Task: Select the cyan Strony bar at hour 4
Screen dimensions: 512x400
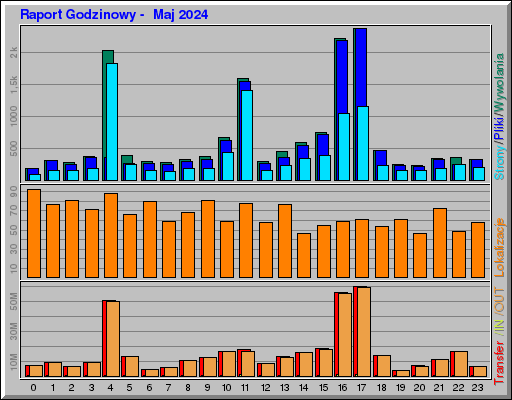Action: pos(112,122)
